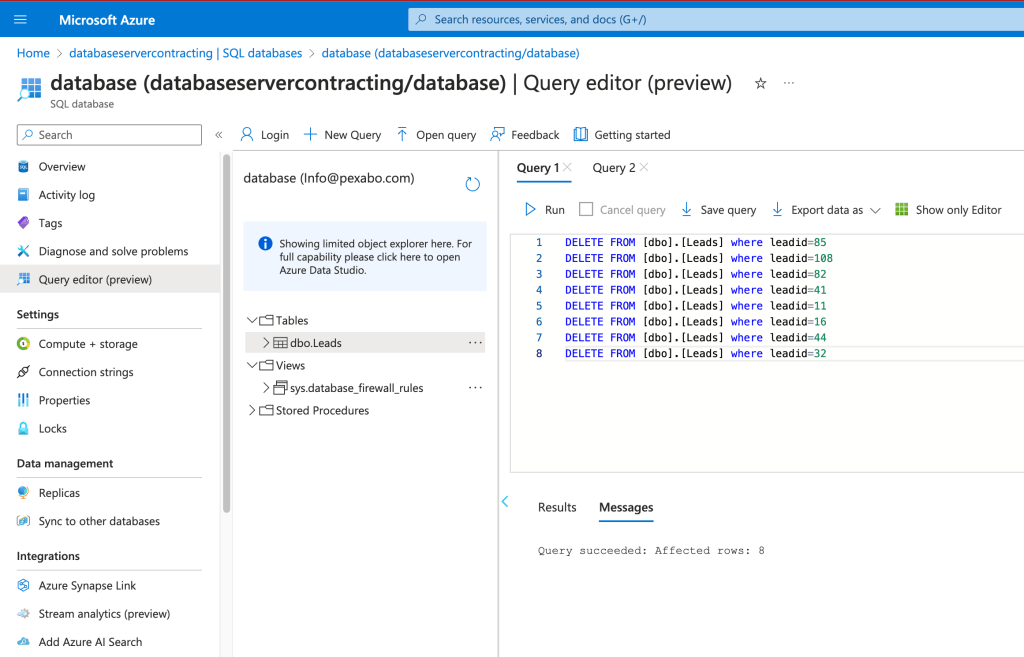Click the SQL database icon next to the title
The height and width of the screenshot is (657, 1024).
point(29,89)
